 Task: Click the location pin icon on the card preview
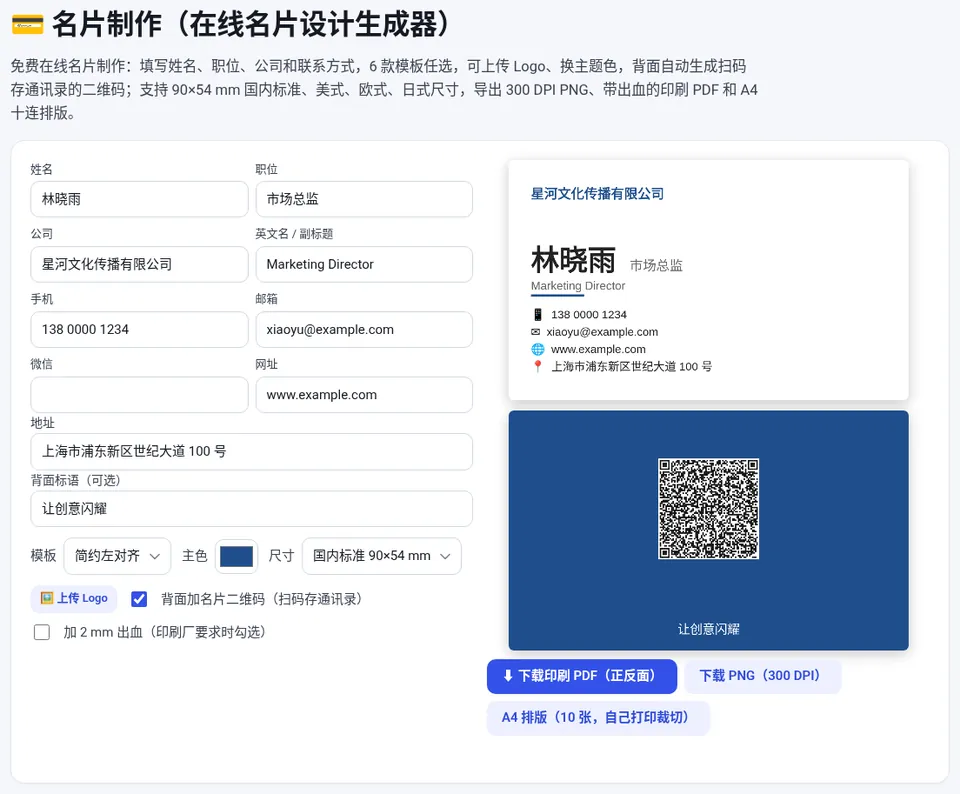point(538,366)
